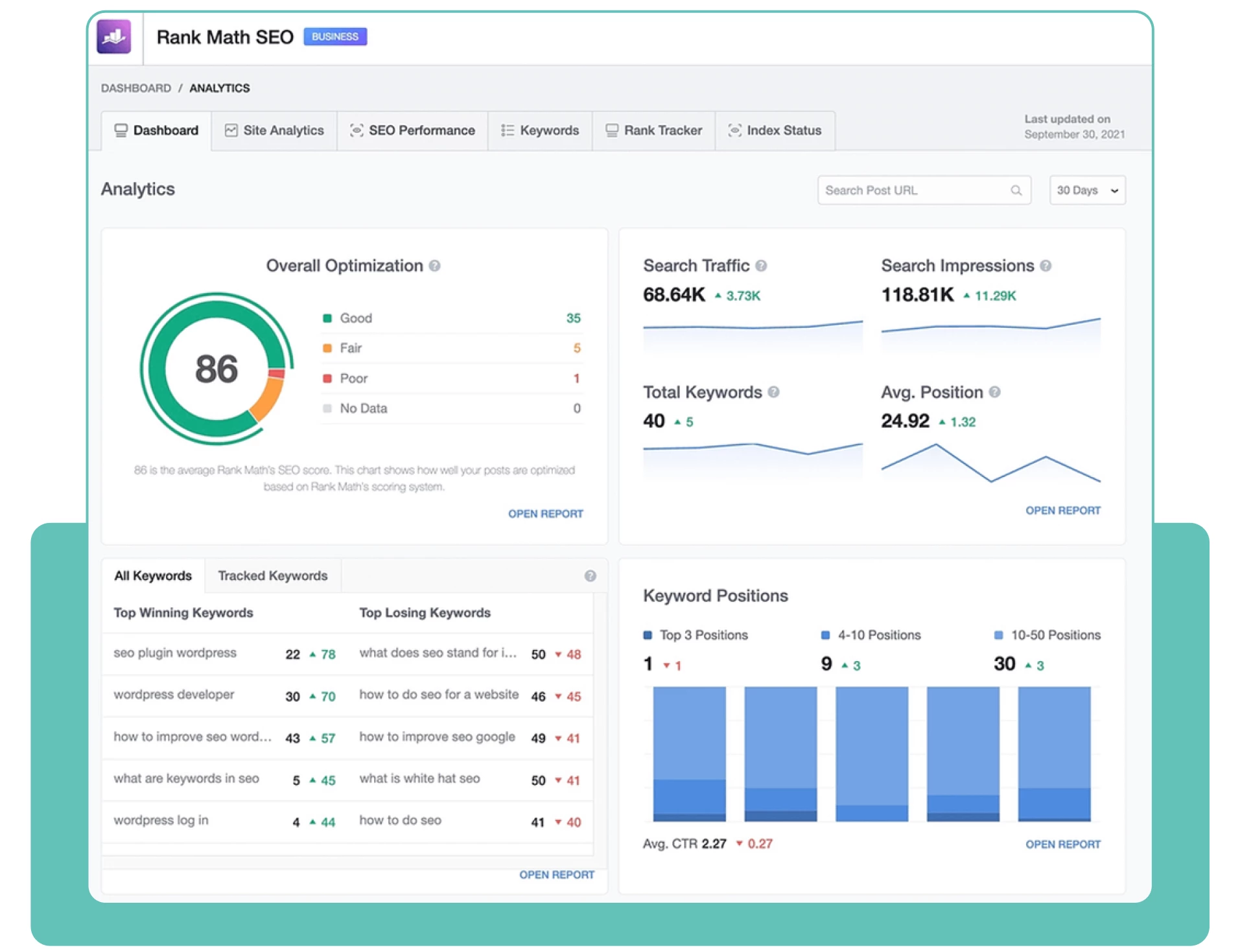
Task: Open the Rank Tracker tab
Action: tap(653, 130)
